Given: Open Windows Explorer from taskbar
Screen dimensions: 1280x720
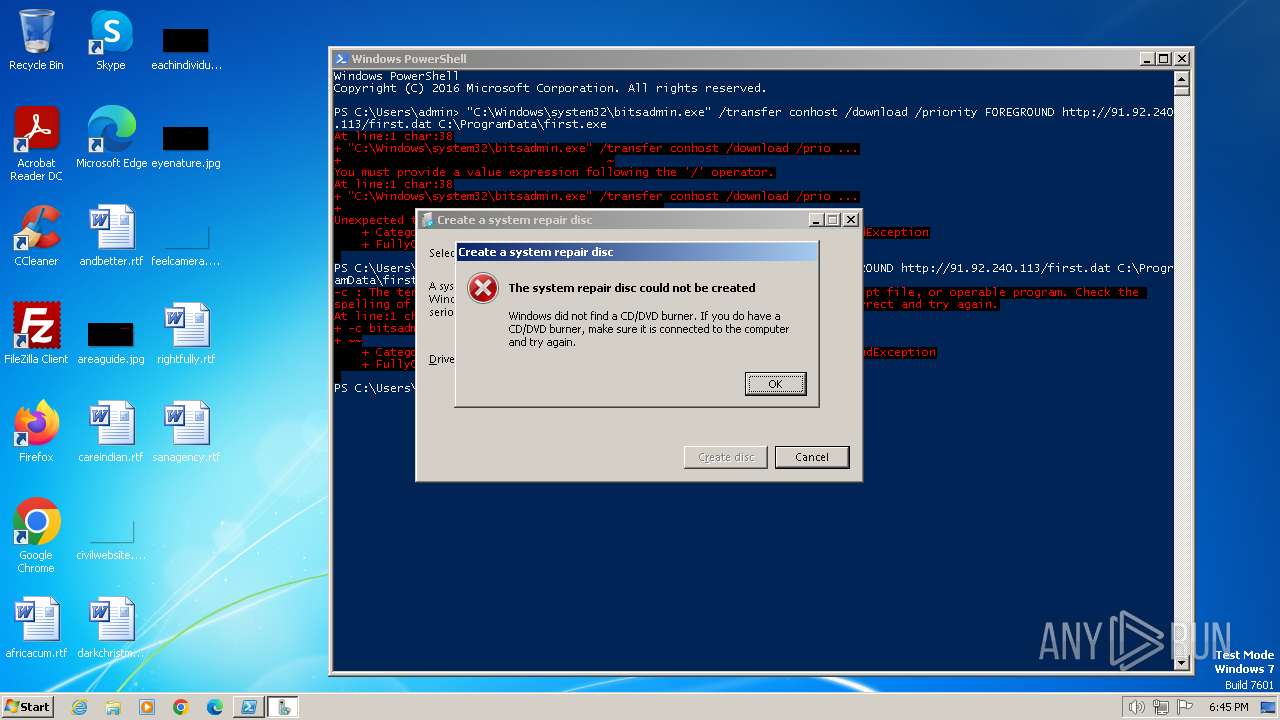Looking at the screenshot, I should pos(113,707).
